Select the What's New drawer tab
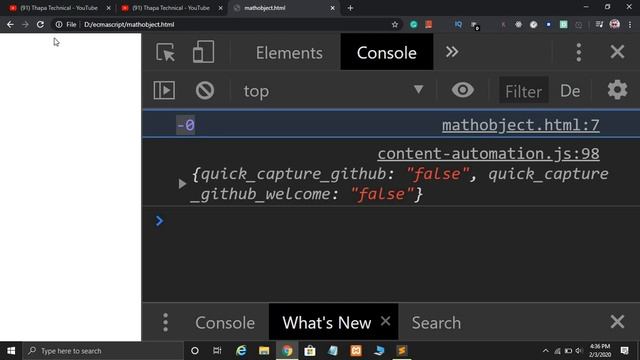The image size is (640, 360). 327,323
